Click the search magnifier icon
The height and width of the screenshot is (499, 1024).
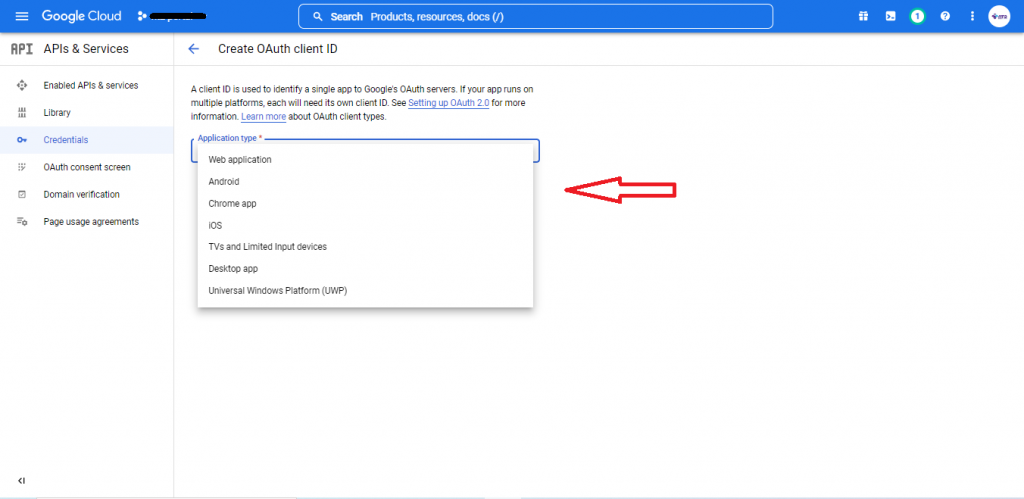point(318,16)
